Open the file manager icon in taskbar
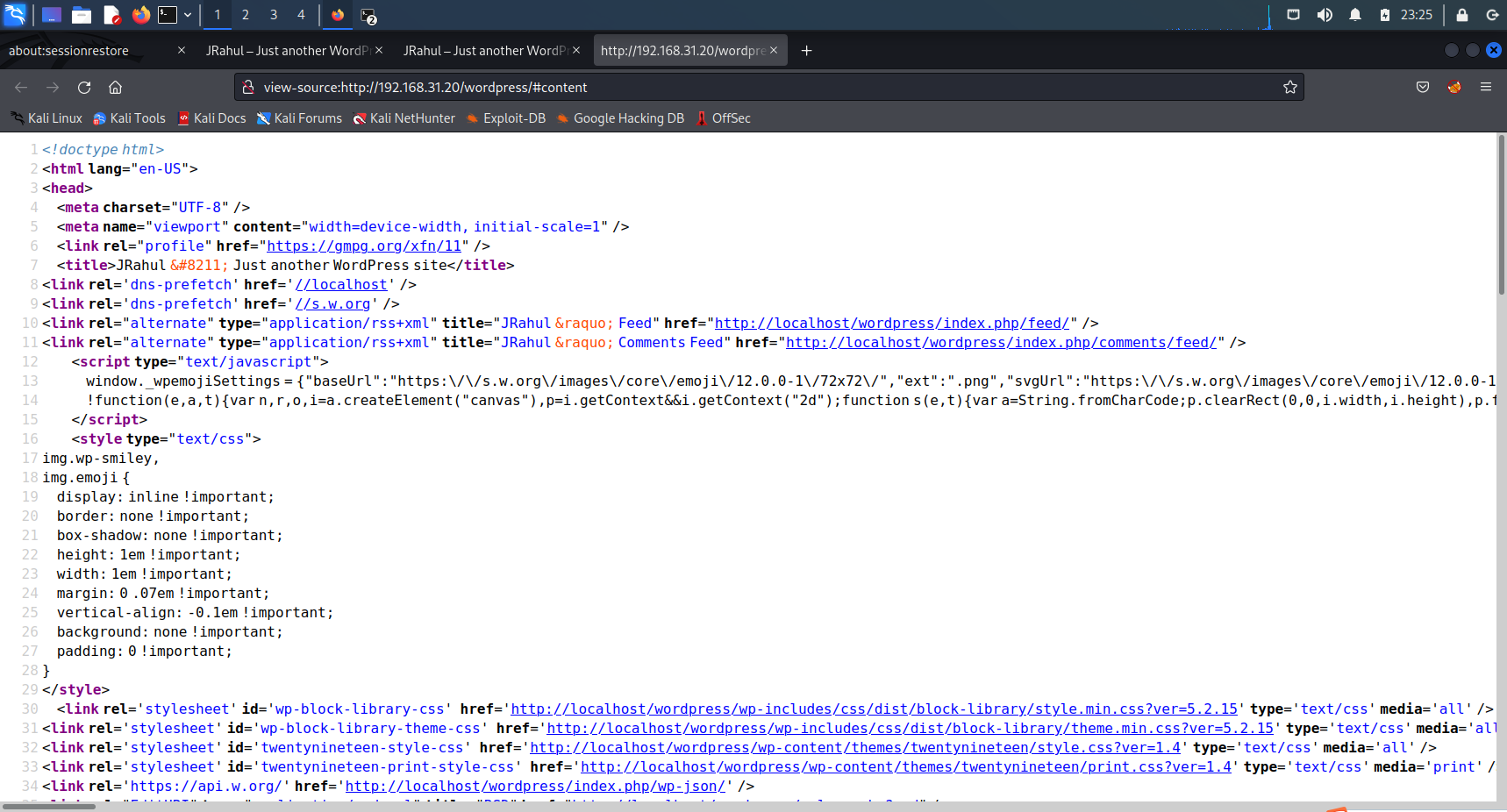 pyautogui.click(x=82, y=15)
